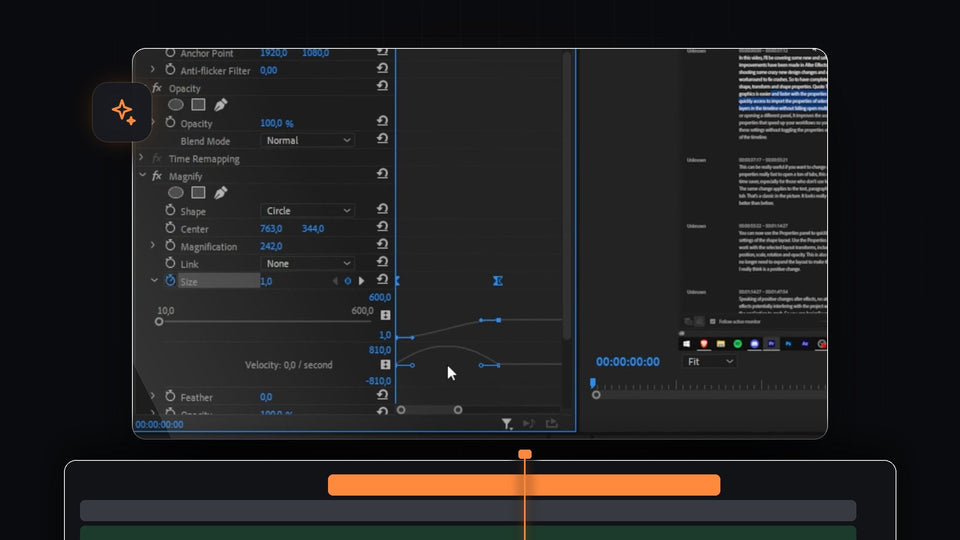Click the Magnification value 242,0
Image resolution: width=960 pixels, height=540 pixels.
tap(271, 246)
